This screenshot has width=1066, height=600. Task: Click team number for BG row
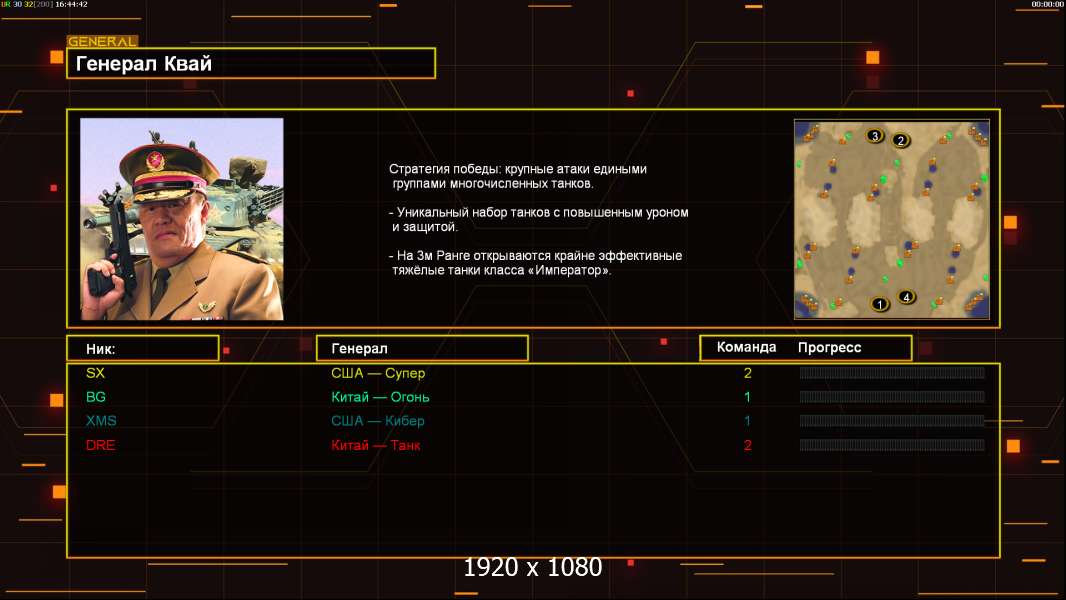tap(747, 397)
